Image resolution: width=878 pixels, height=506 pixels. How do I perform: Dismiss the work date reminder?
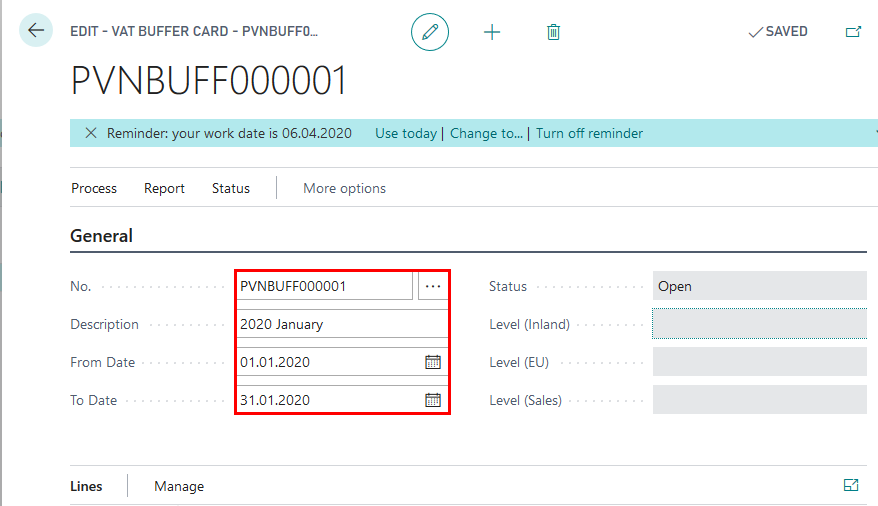click(x=91, y=133)
